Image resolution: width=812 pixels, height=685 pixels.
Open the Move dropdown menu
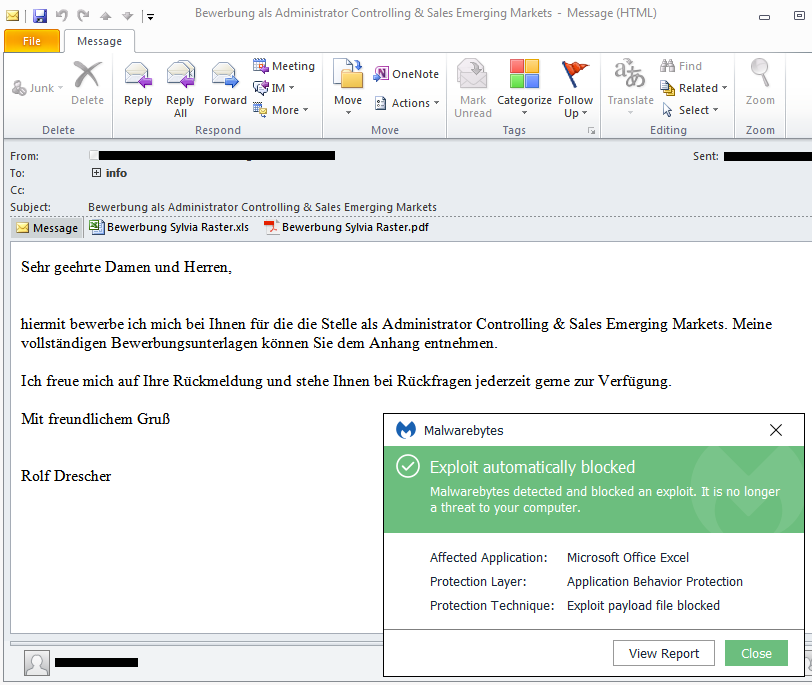click(x=348, y=85)
